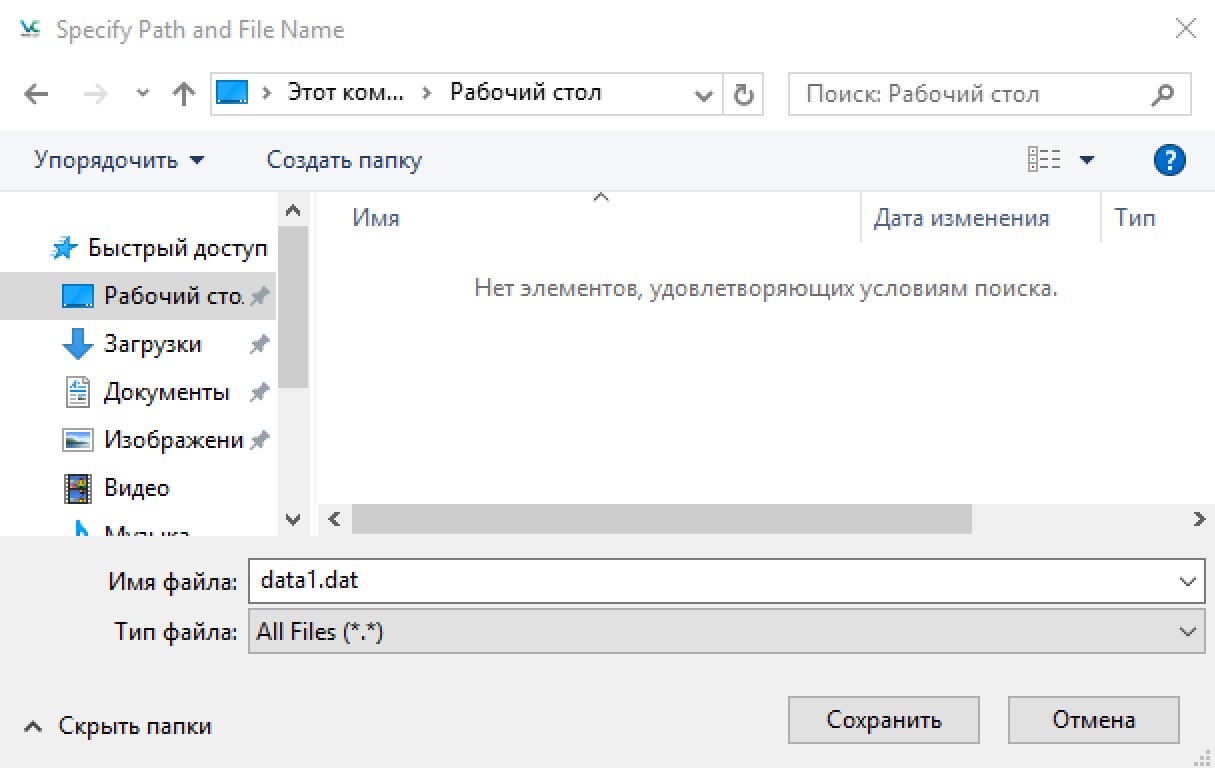1215x768 pixels.
Task: Sort files by the Имя column header
Action: coord(376,218)
